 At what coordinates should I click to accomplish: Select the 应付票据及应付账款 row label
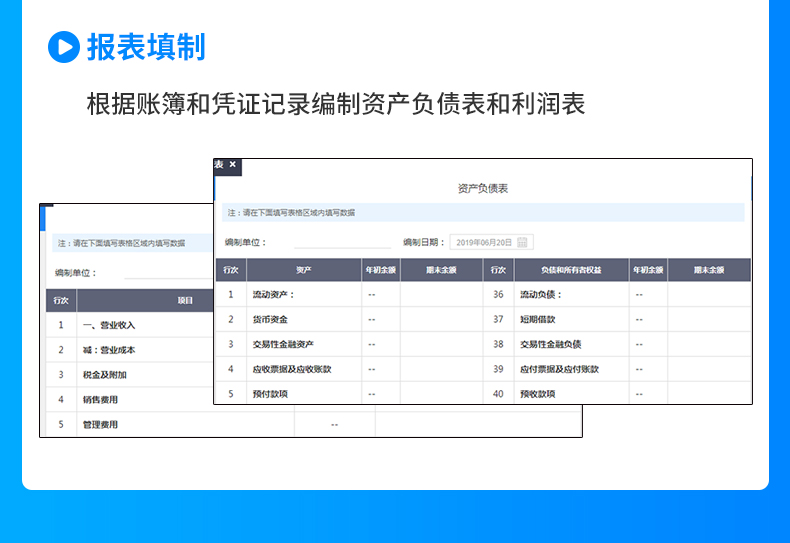[x=560, y=369]
